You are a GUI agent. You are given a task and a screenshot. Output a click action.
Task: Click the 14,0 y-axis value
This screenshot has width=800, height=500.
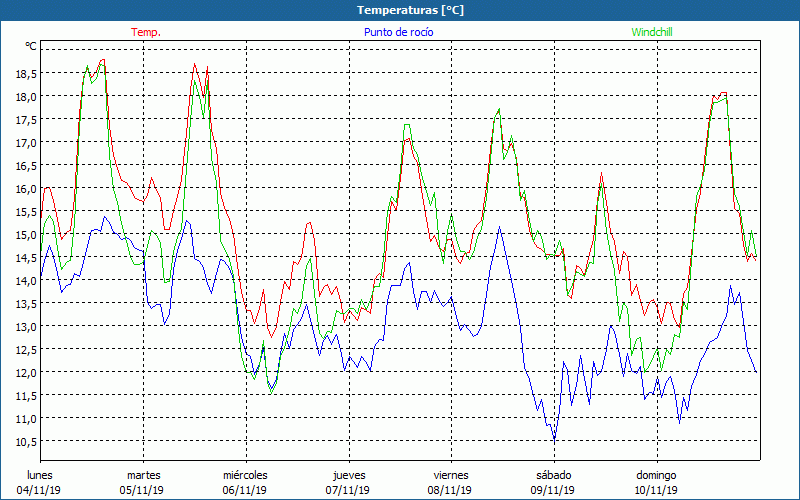point(26,281)
